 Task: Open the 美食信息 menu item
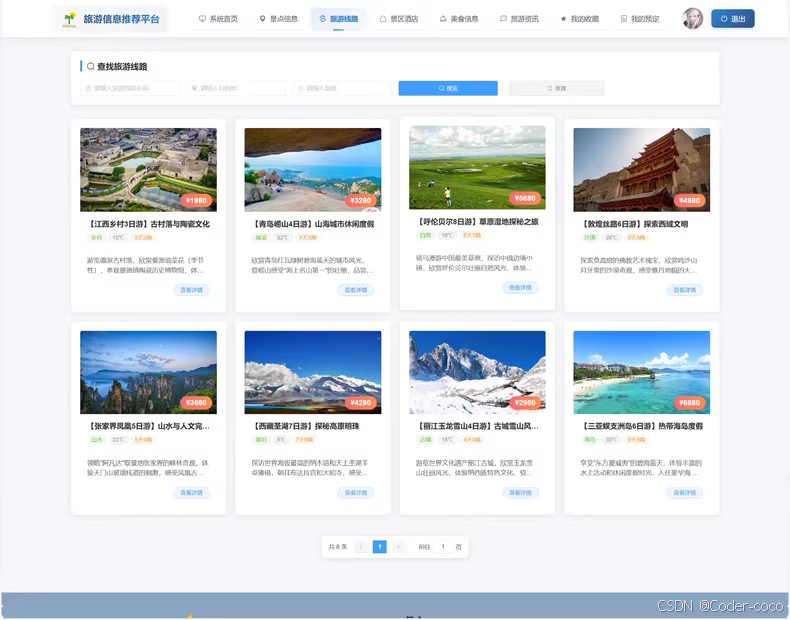pos(458,19)
